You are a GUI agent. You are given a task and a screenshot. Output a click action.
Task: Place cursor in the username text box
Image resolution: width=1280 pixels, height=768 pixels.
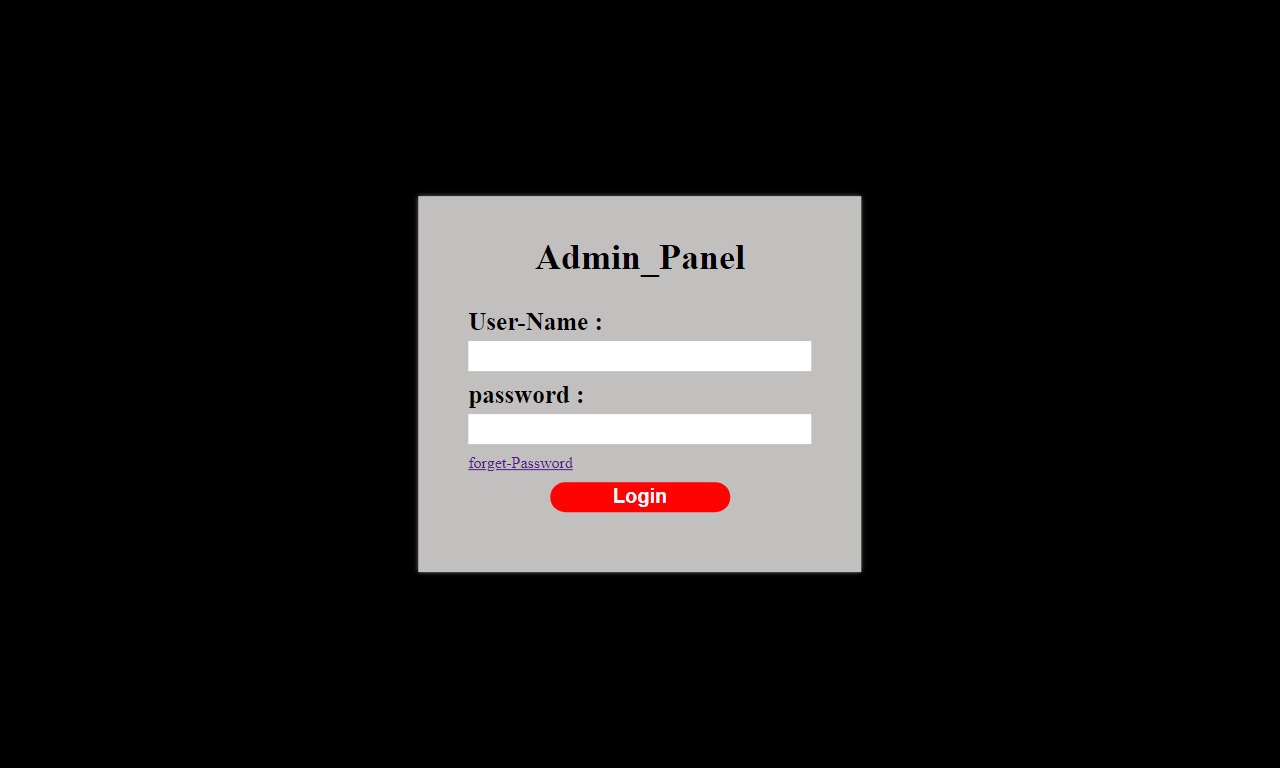coord(639,356)
